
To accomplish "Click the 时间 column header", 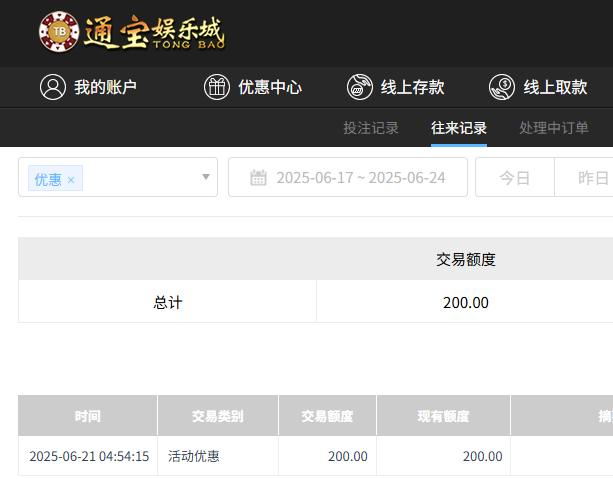I will (88, 416).
